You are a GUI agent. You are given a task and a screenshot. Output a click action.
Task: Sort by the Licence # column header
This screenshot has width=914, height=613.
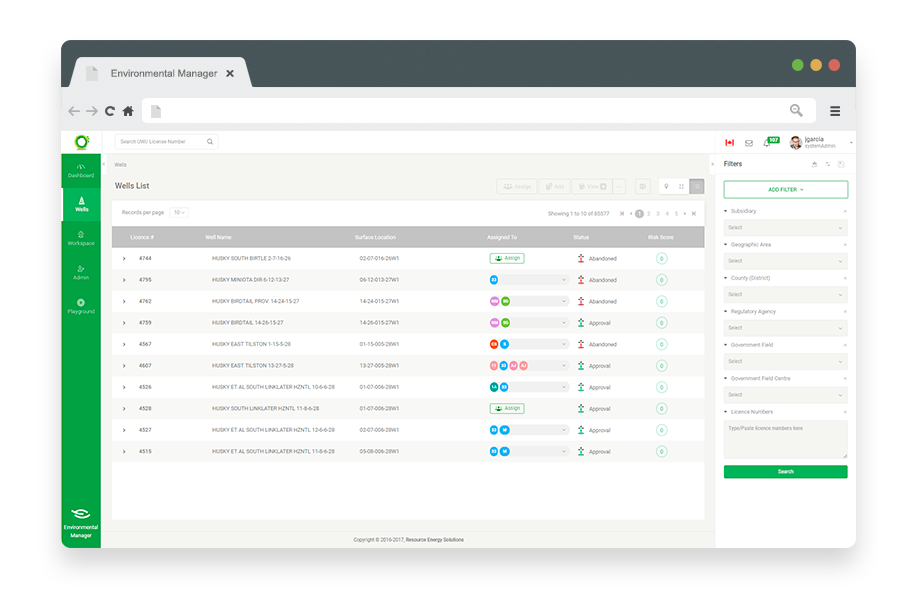point(142,237)
